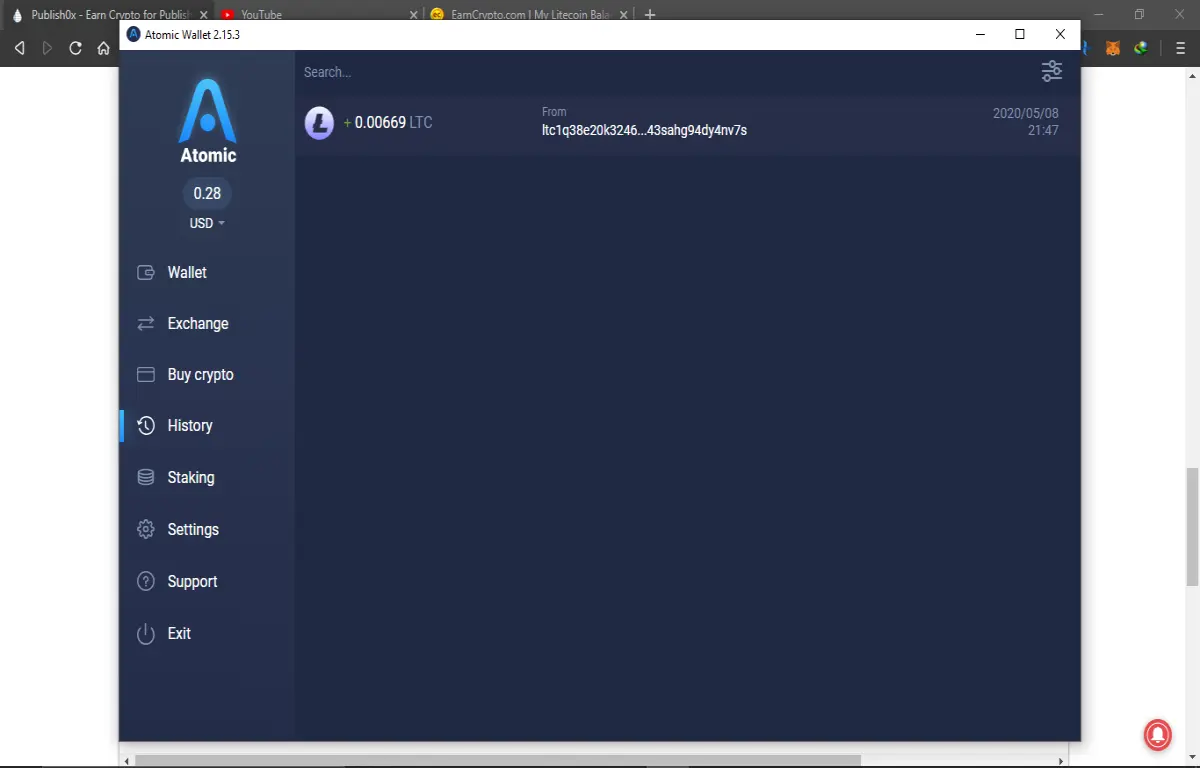
Task: Click the 0.28 balance badge
Action: click(x=207, y=193)
